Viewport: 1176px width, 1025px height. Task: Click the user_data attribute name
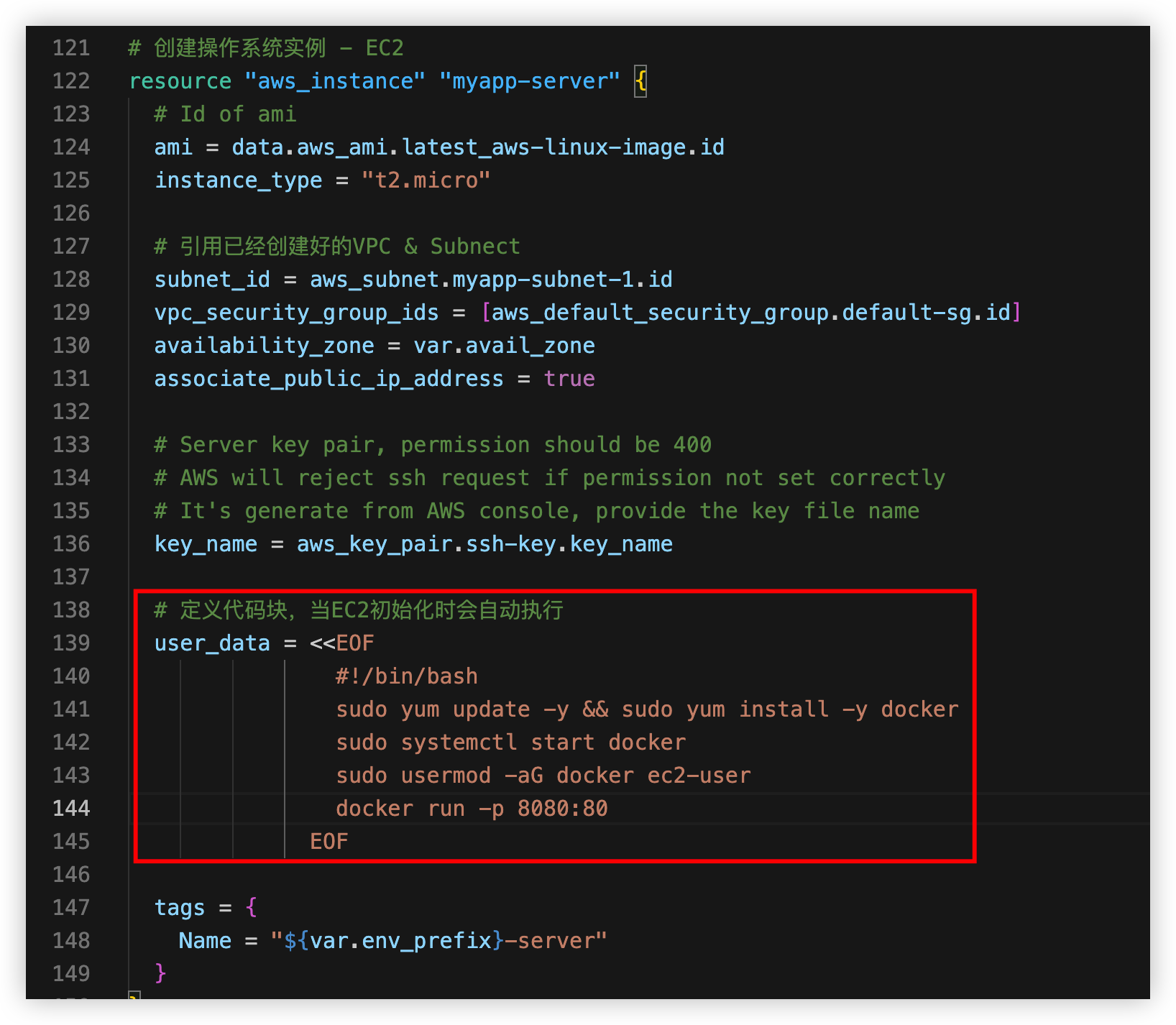click(x=212, y=643)
